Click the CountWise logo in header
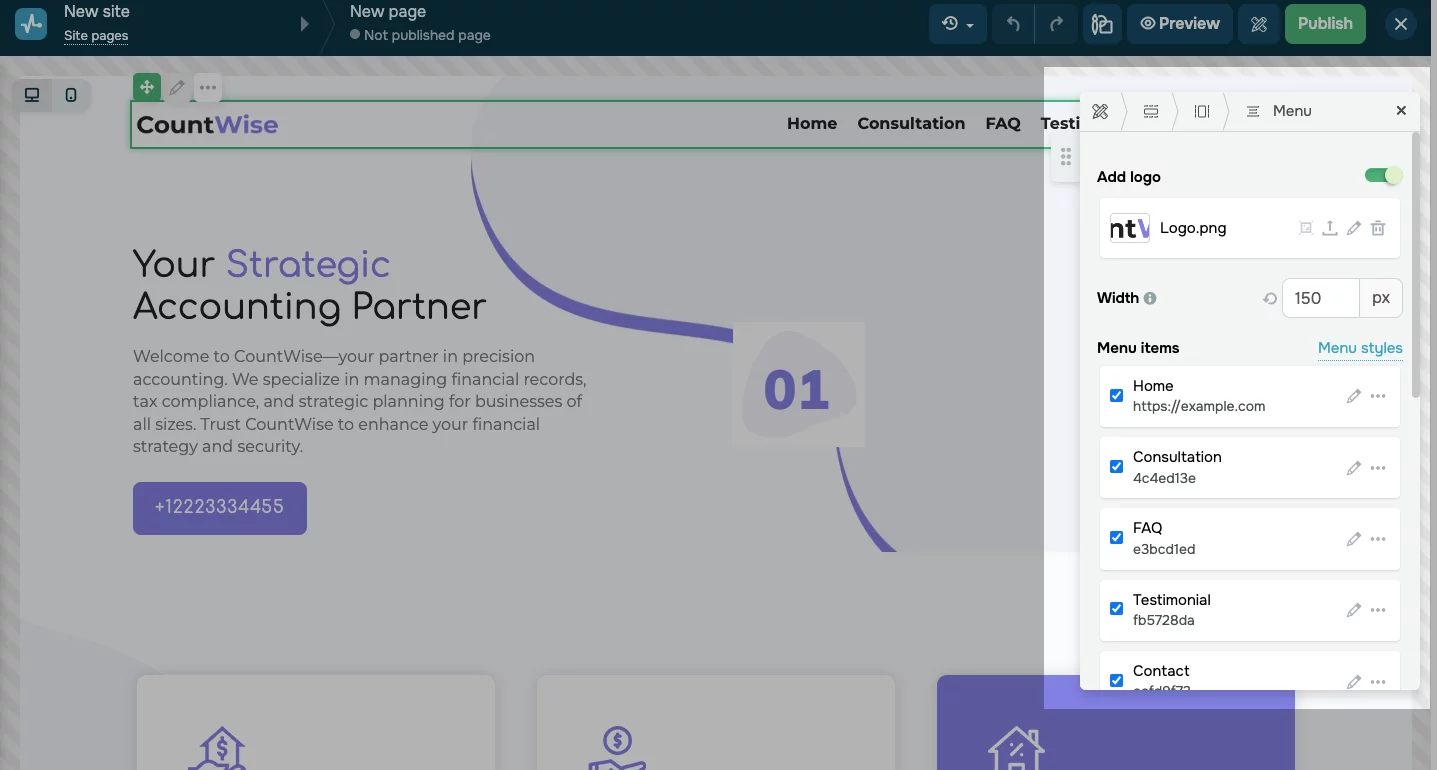 tap(208, 125)
